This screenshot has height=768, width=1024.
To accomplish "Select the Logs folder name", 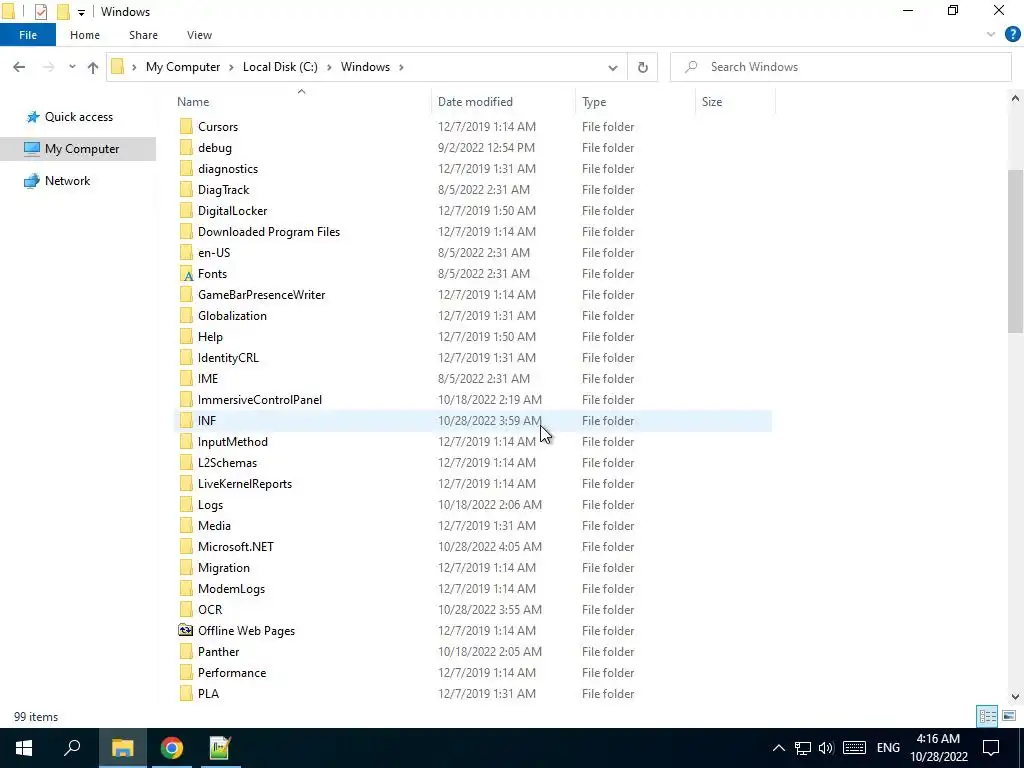I will (x=210, y=505).
